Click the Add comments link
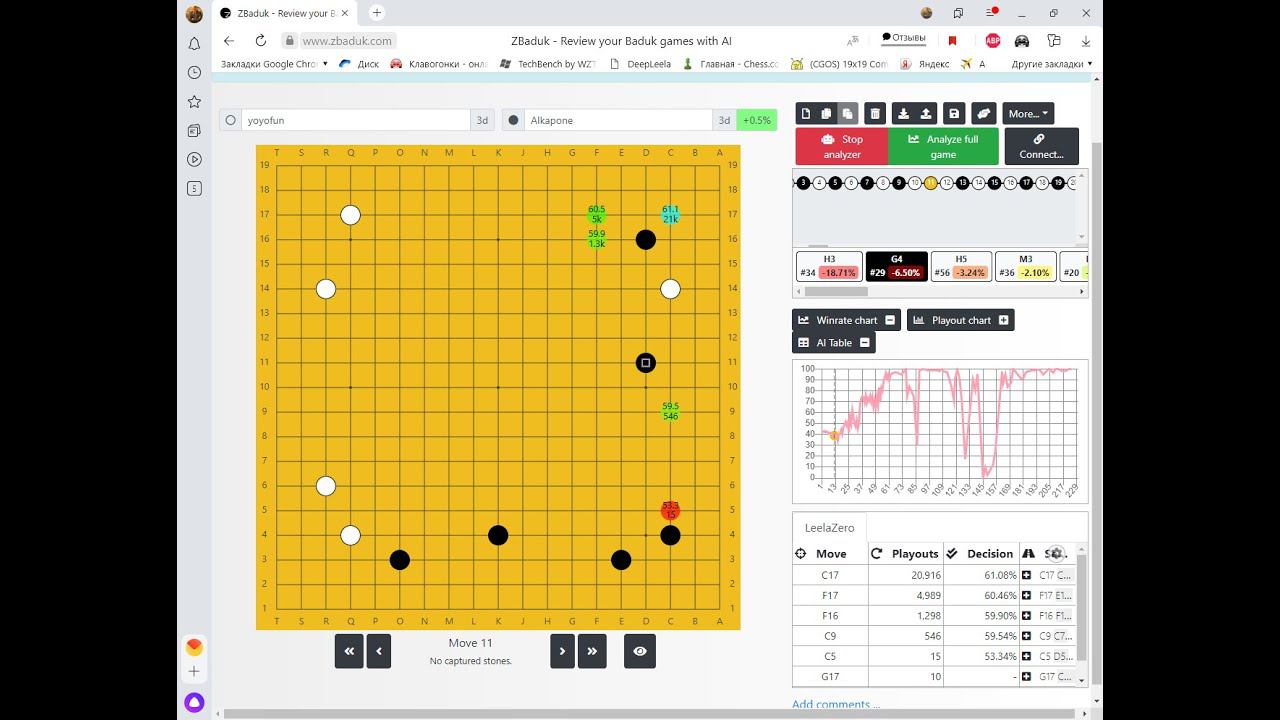 (836, 704)
